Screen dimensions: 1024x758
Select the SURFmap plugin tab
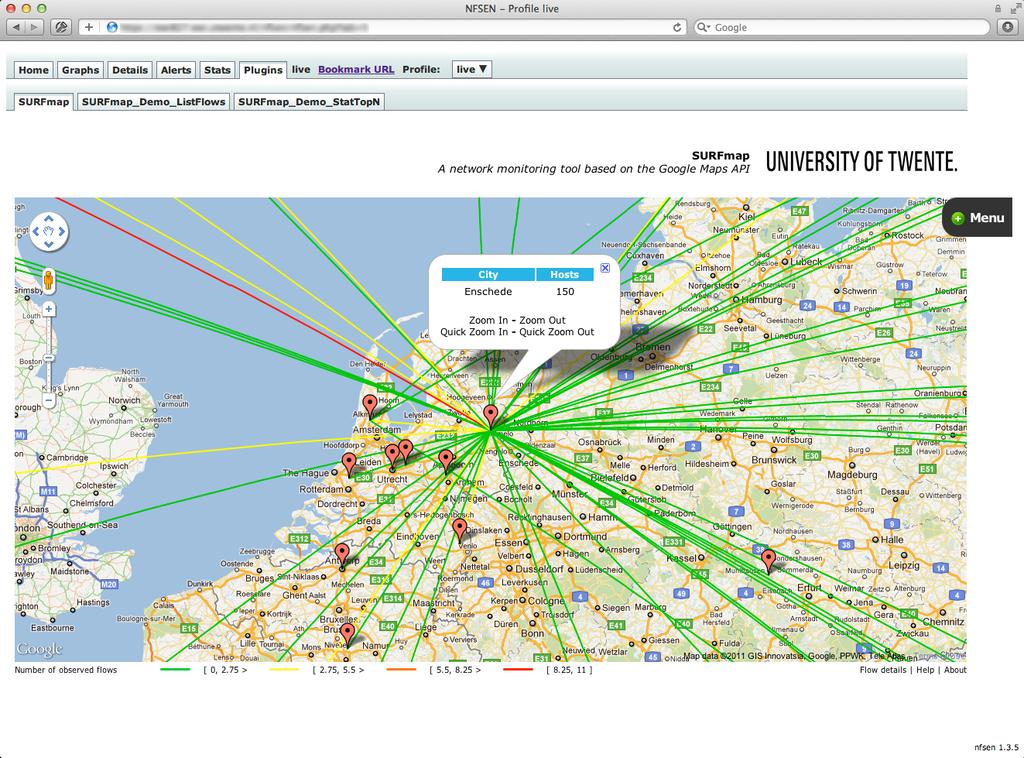point(44,102)
